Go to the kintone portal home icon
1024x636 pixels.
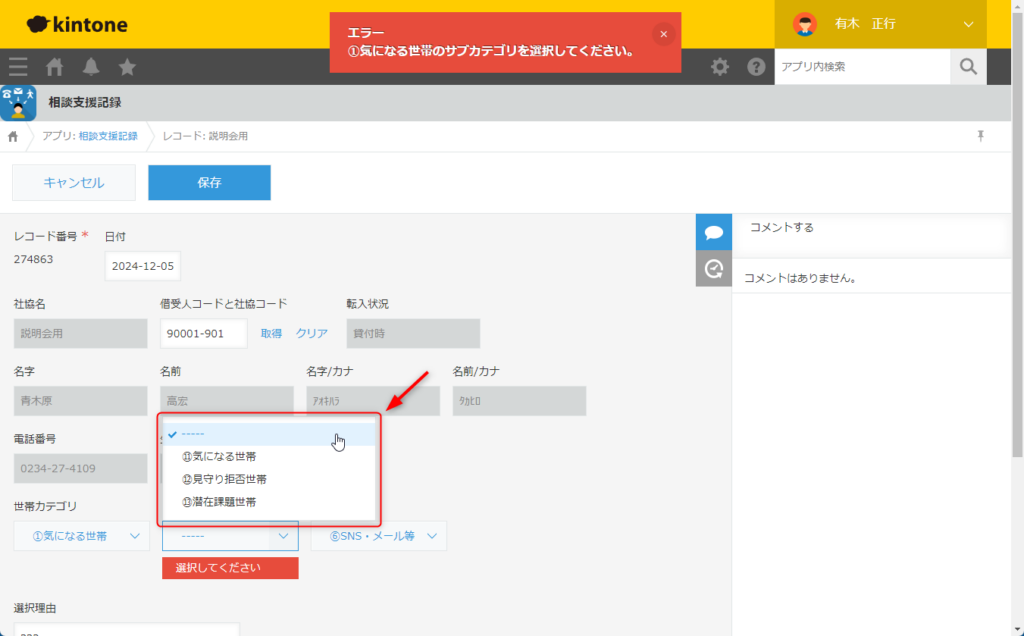pyautogui.click(x=55, y=67)
